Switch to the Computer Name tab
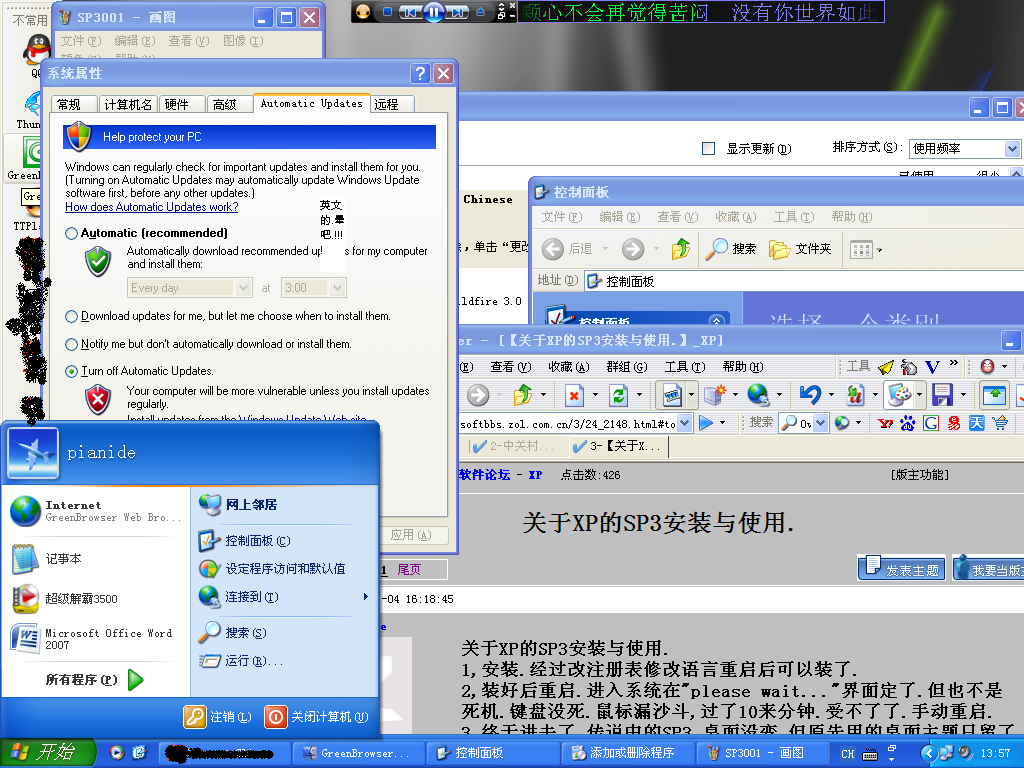 [x=128, y=104]
